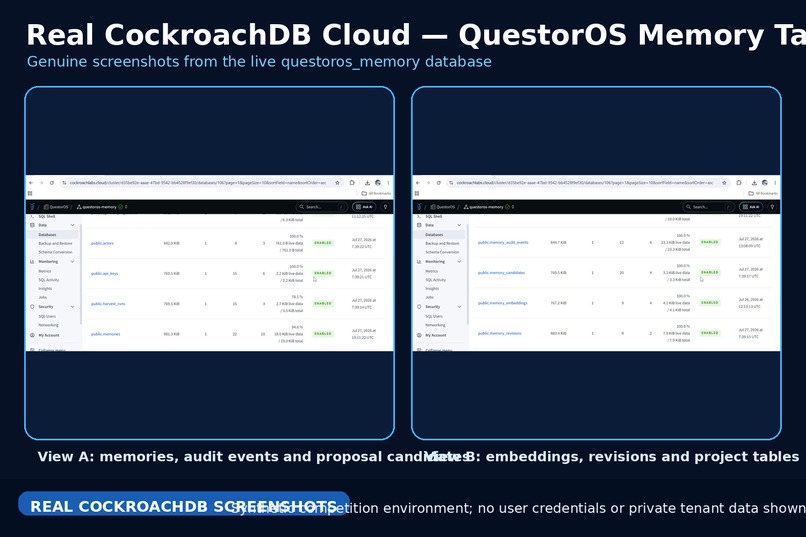Open downloads icon in View B browser
This screenshot has width=806, height=537.
tap(754, 182)
